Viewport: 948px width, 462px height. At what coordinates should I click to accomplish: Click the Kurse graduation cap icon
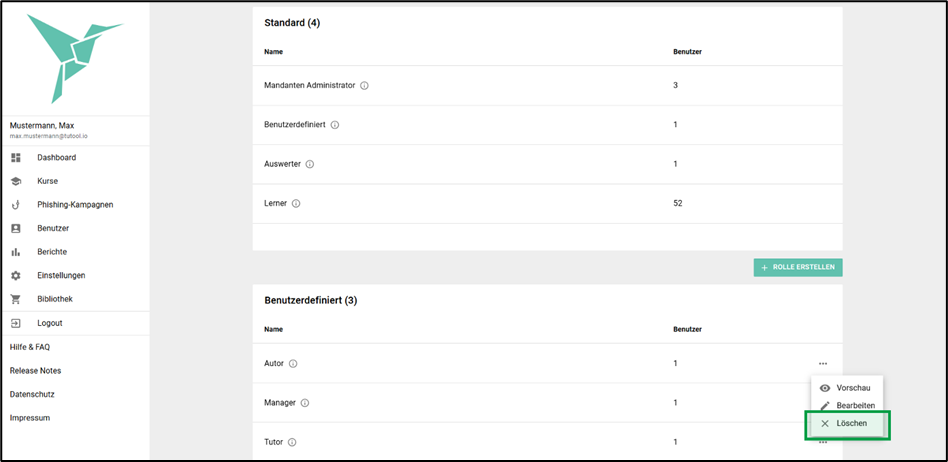point(16,181)
